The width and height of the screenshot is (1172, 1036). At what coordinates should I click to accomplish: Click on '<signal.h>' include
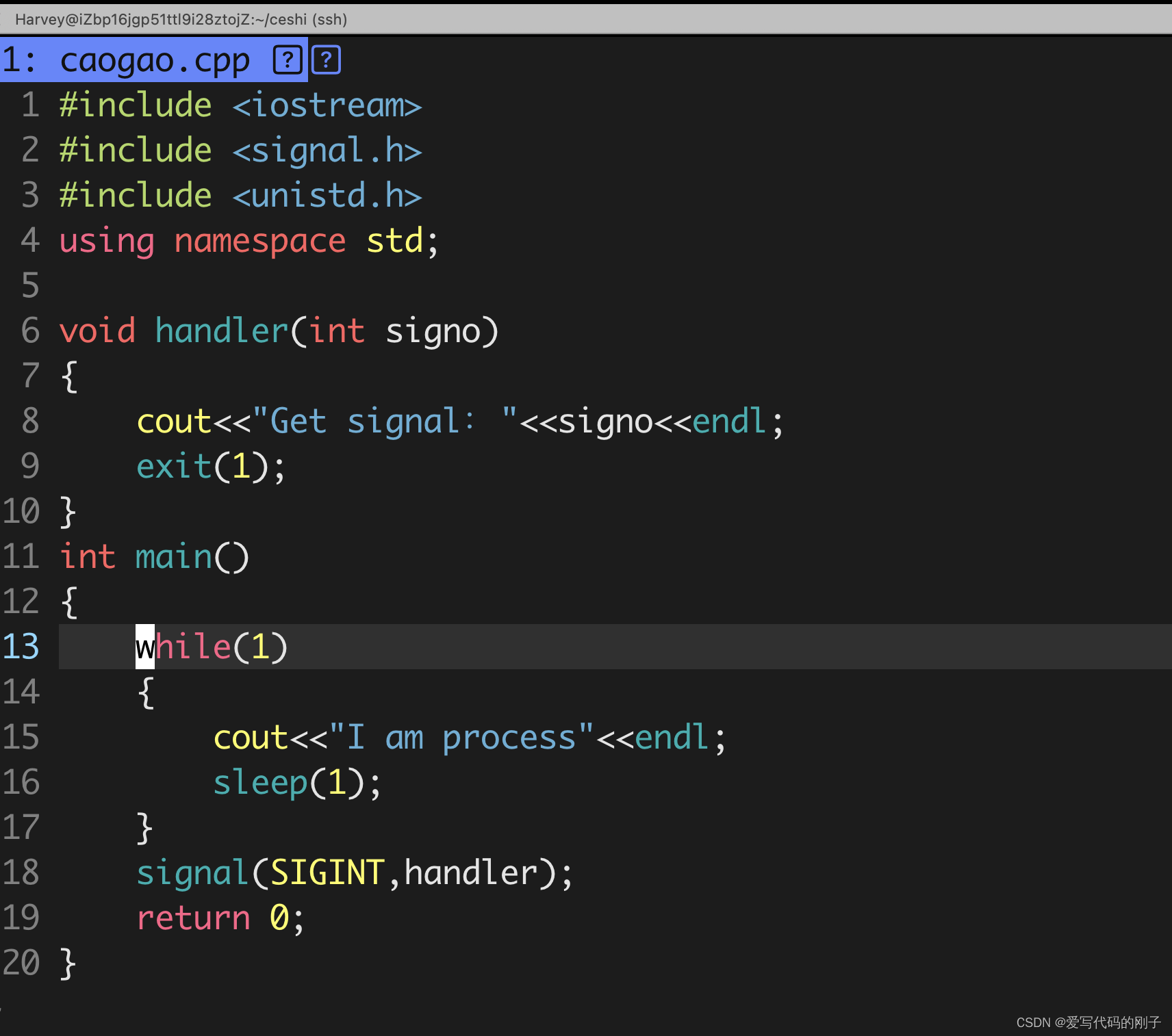tap(327, 151)
